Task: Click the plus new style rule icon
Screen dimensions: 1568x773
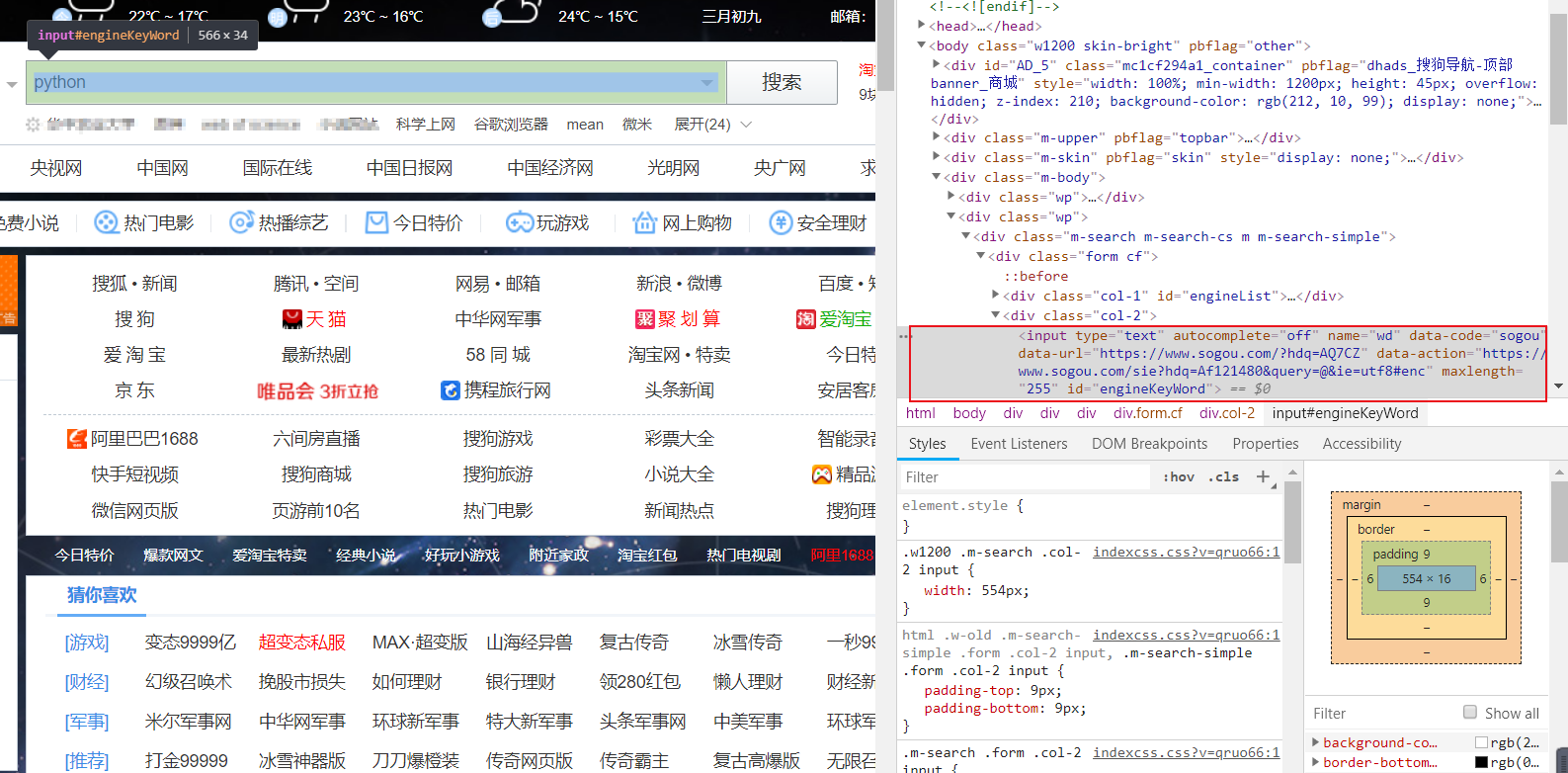Action: coord(1263,476)
